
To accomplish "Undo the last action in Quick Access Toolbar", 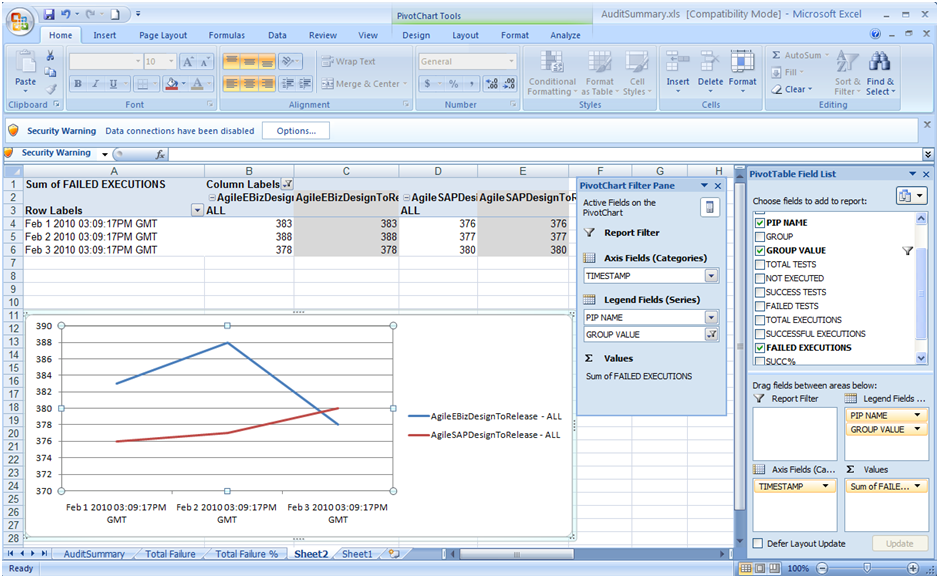I will [66, 14].
